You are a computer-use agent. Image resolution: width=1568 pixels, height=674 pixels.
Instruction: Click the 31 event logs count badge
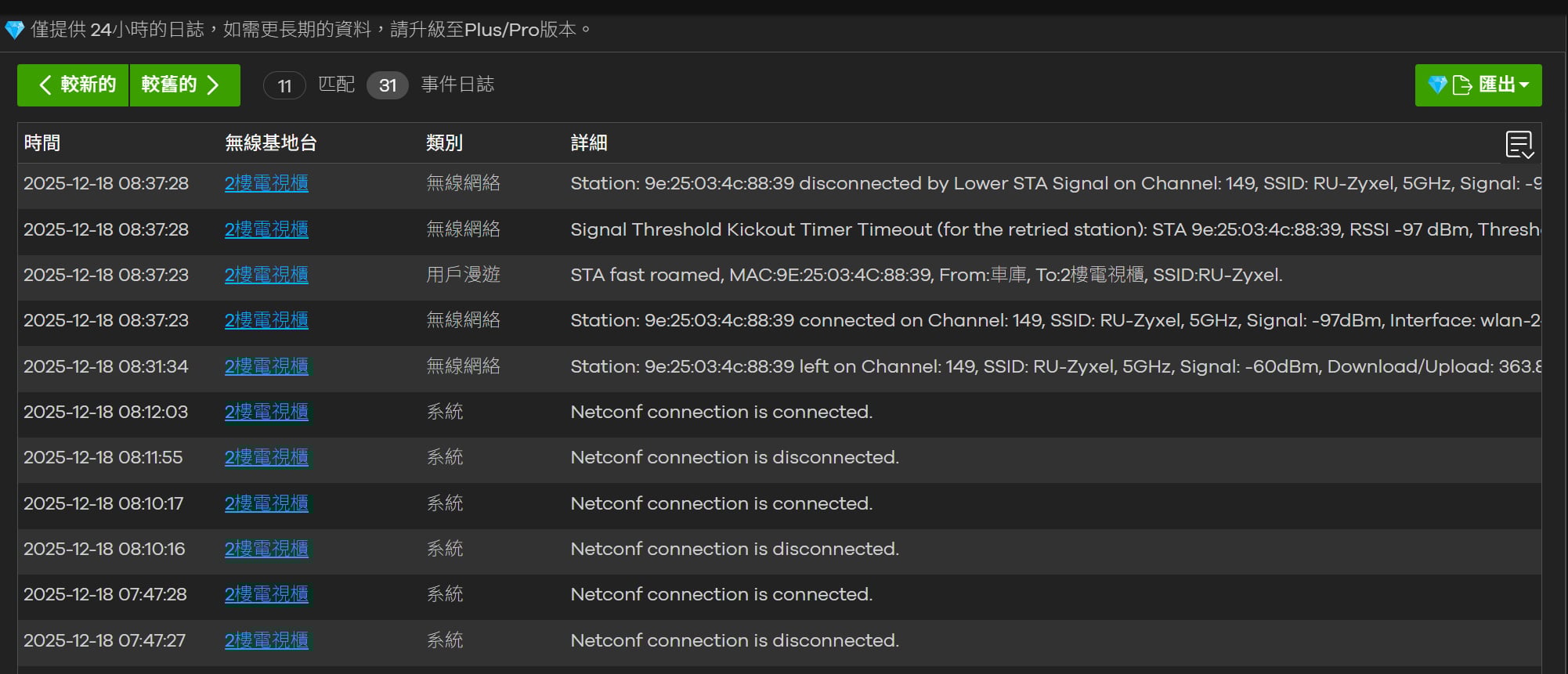click(x=387, y=85)
